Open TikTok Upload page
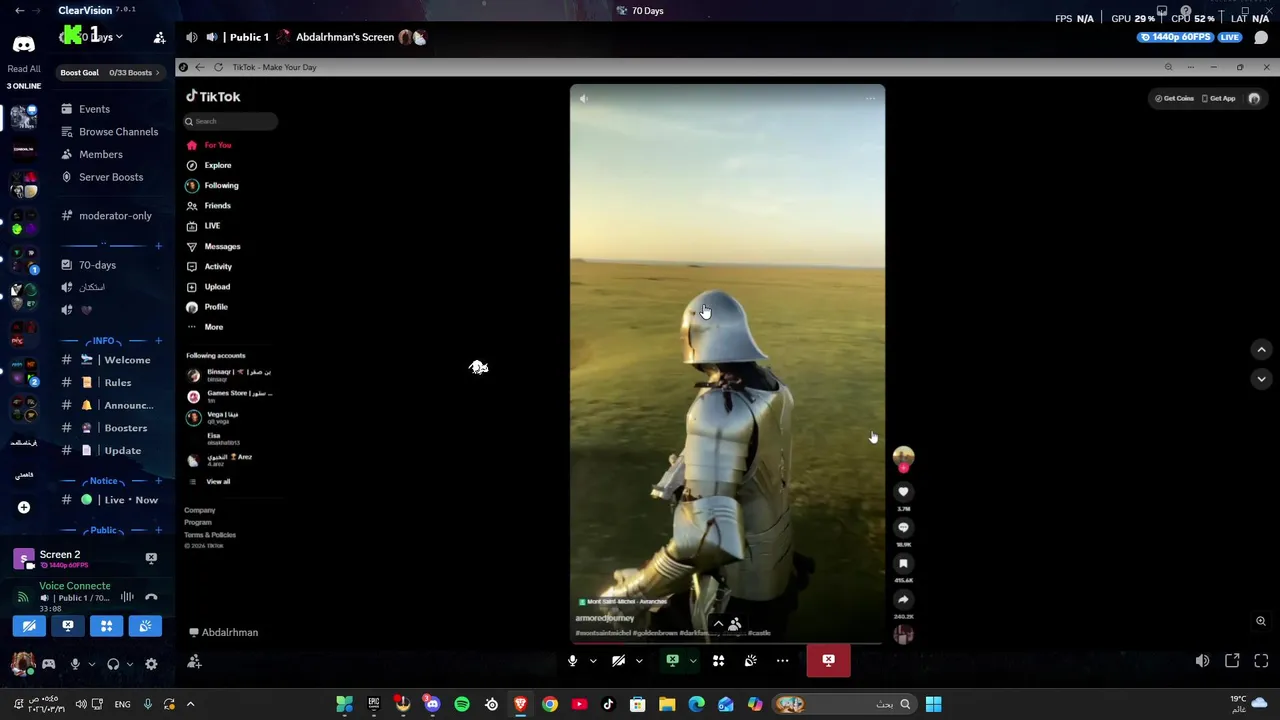 (x=208, y=287)
